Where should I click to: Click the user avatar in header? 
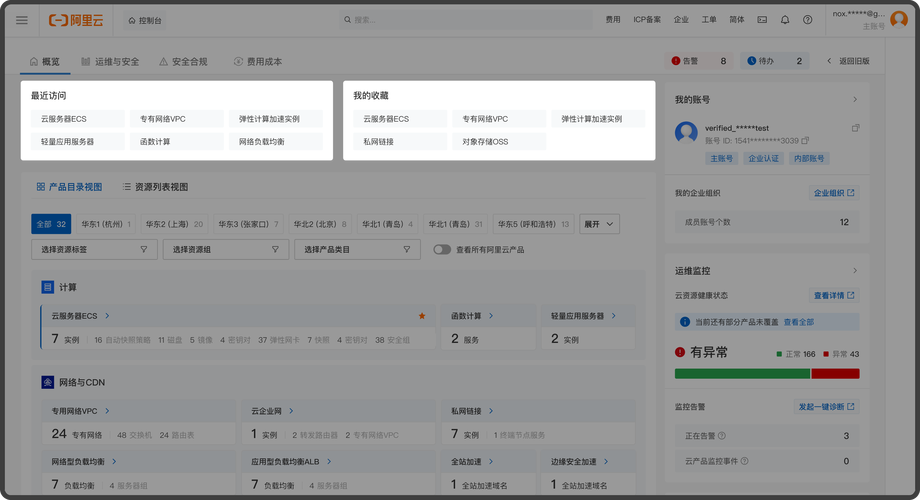click(x=899, y=19)
